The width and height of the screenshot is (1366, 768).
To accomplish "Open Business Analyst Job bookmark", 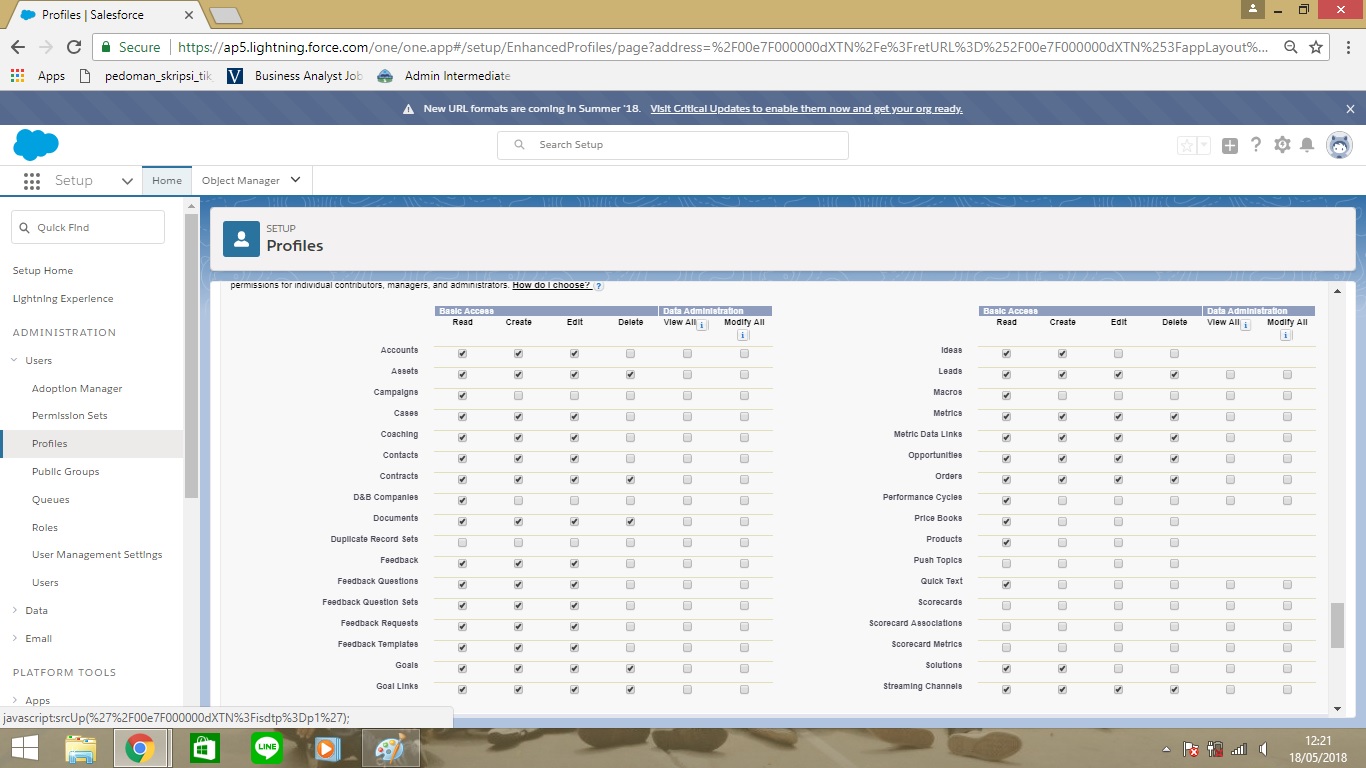I will 295,76.
